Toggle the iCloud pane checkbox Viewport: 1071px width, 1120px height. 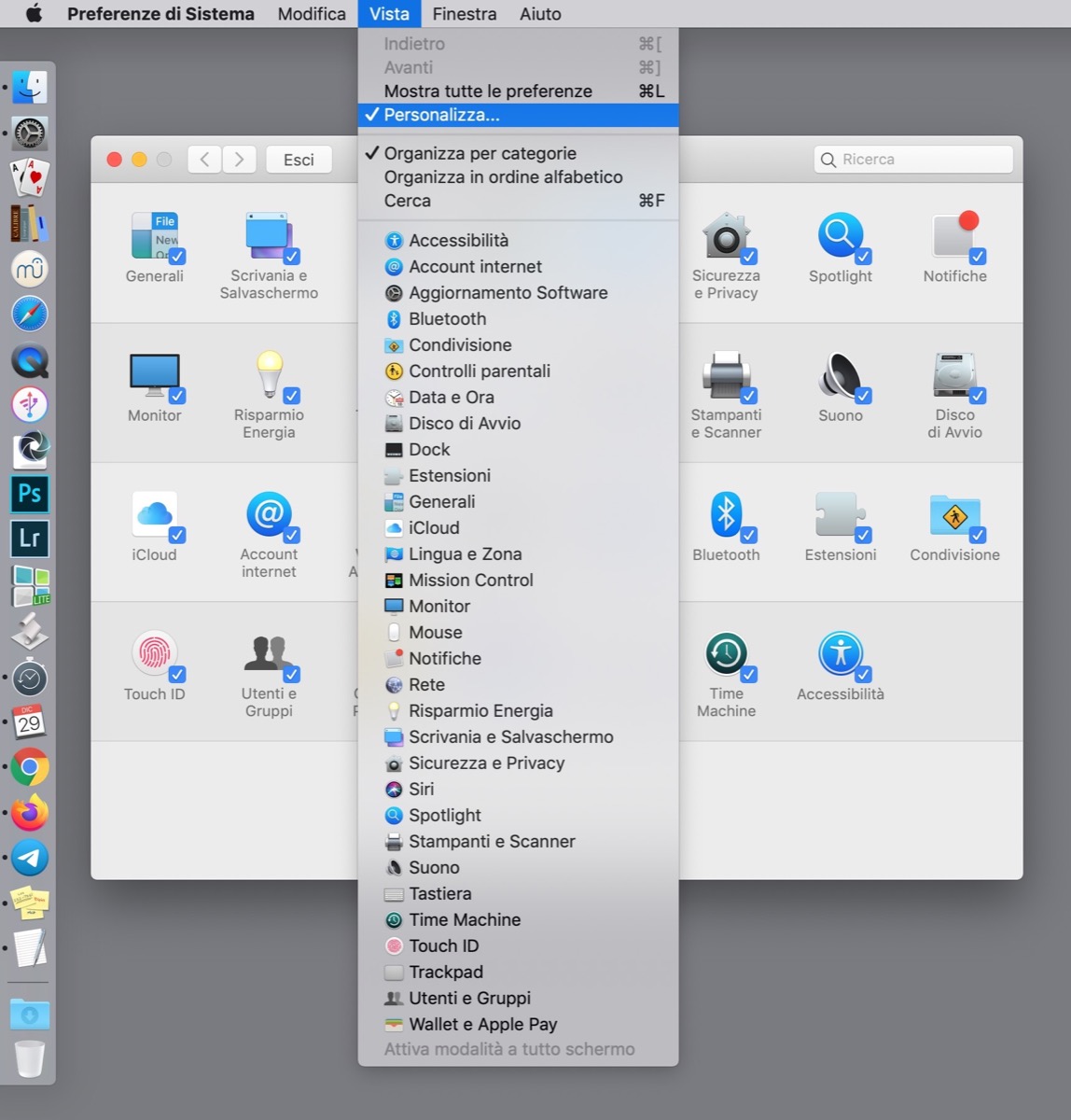pos(177,535)
